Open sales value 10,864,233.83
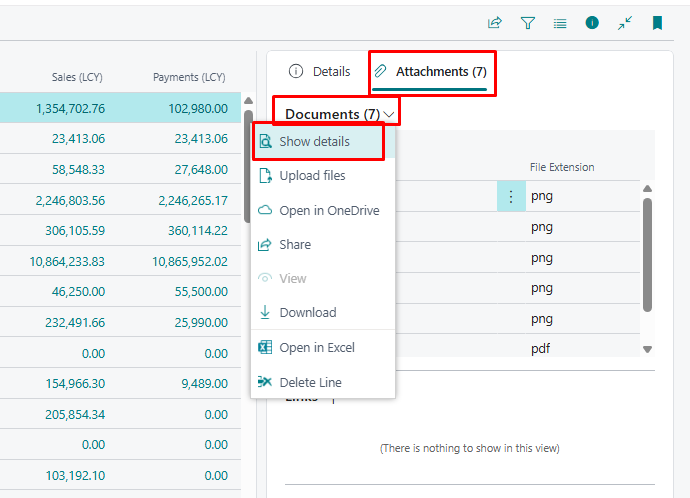690x498 pixels. pyautogui.click(x=67, y=262)
